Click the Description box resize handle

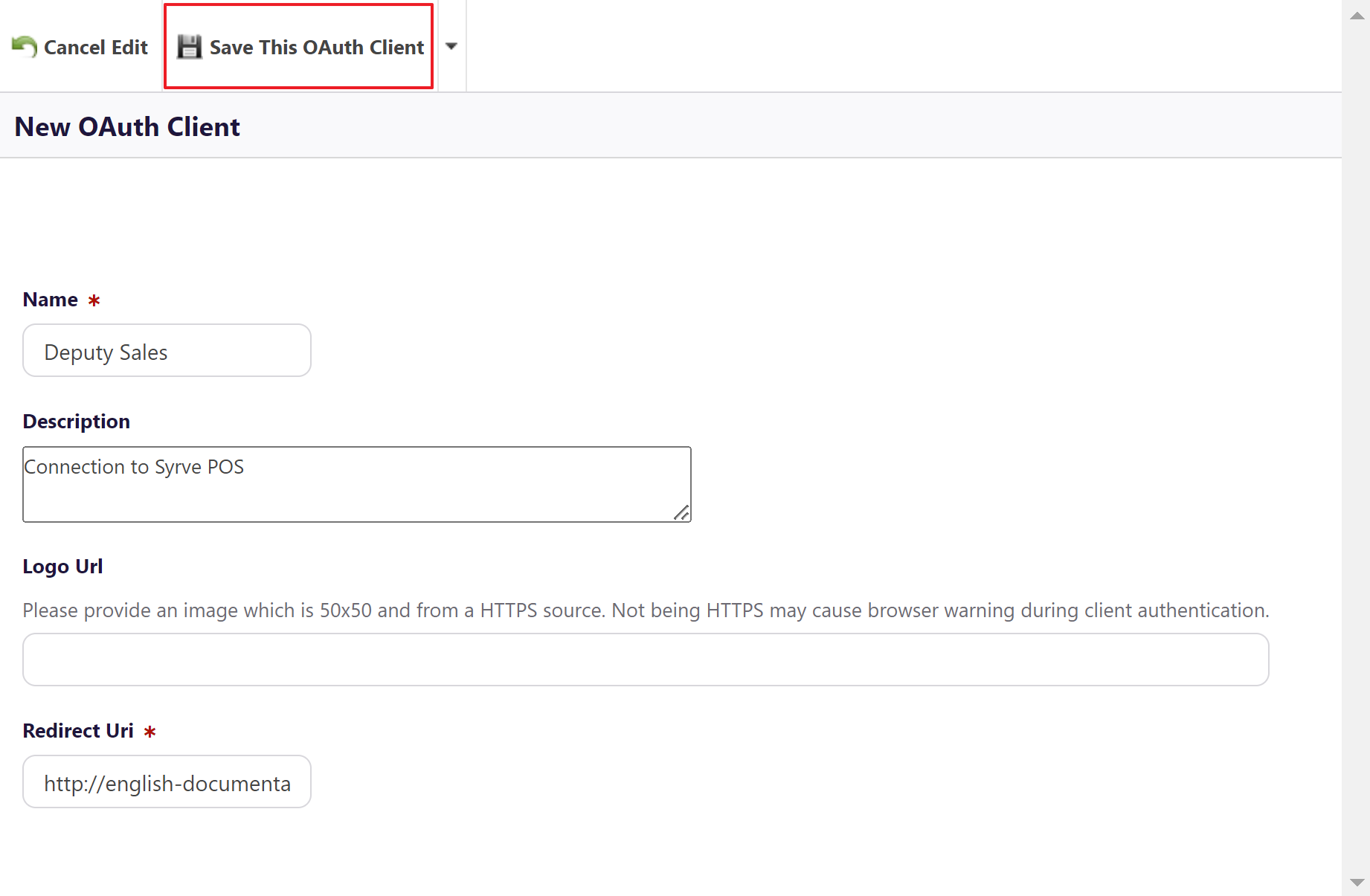(681, 512)
